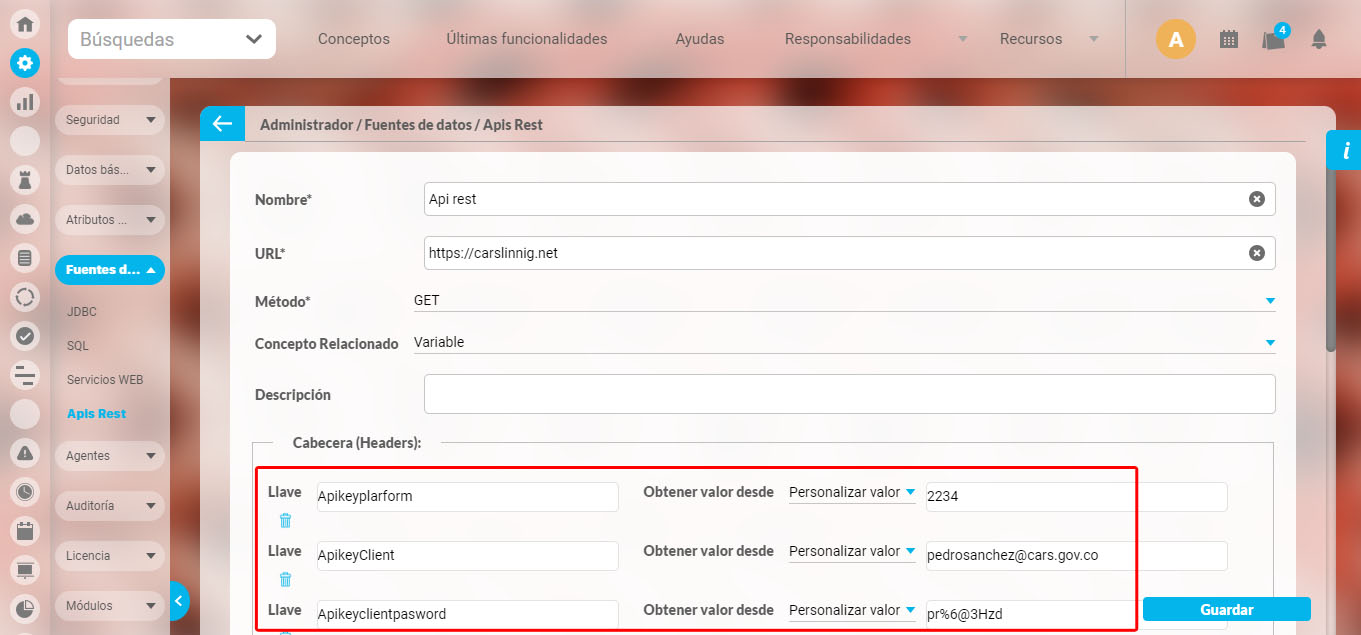Click the cloud icon in sidebar
Viewport: 1361px width, 635px height.
click(25, 219)
